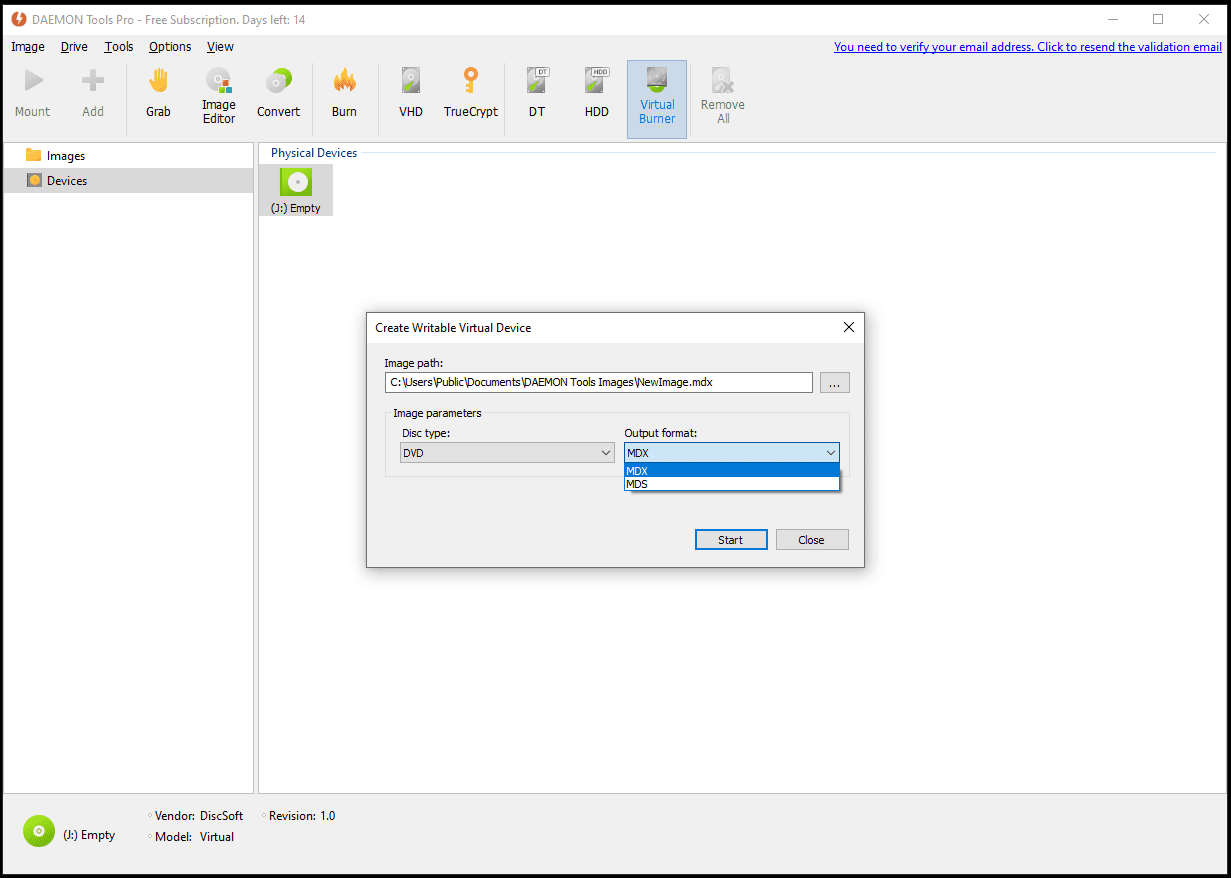Click the Model: Virtual text
The image size is (1231, 878).
(x=195, y=837)
